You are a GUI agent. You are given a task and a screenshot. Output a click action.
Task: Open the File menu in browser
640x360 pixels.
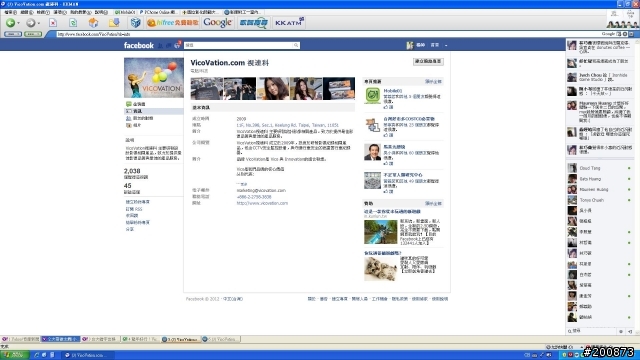click(x=10, y=12)
